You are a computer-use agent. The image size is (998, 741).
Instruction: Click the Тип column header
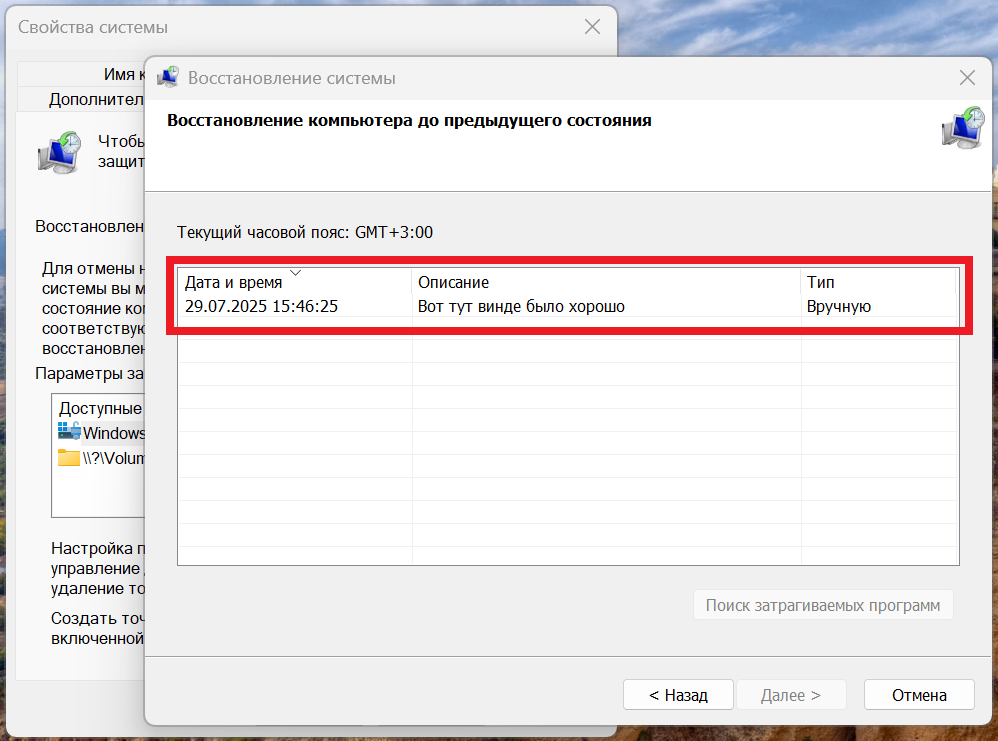[x=879, y=282]
